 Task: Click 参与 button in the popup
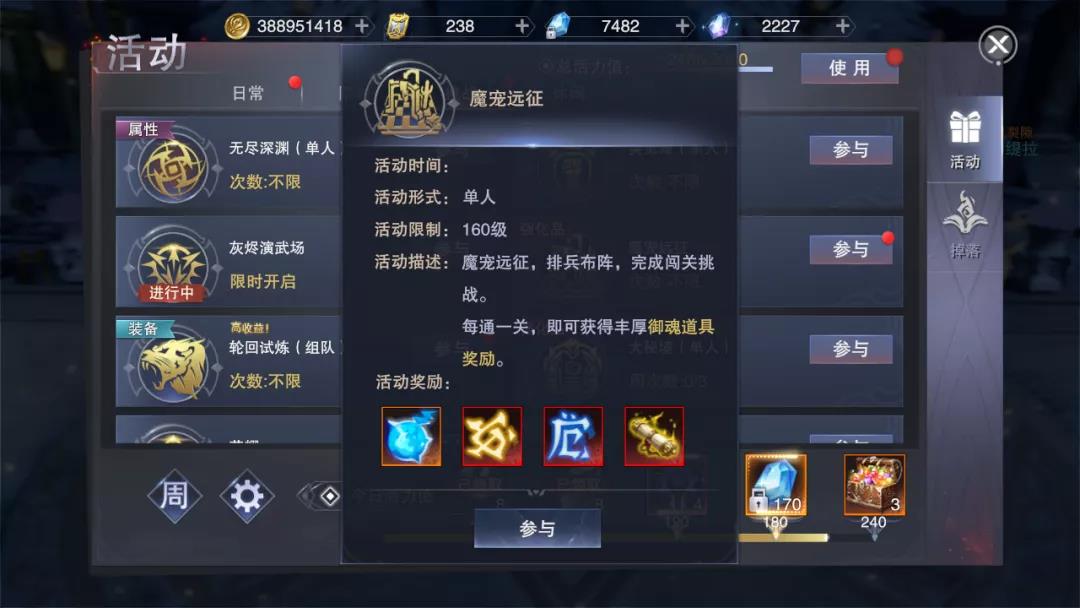(537, 528)
